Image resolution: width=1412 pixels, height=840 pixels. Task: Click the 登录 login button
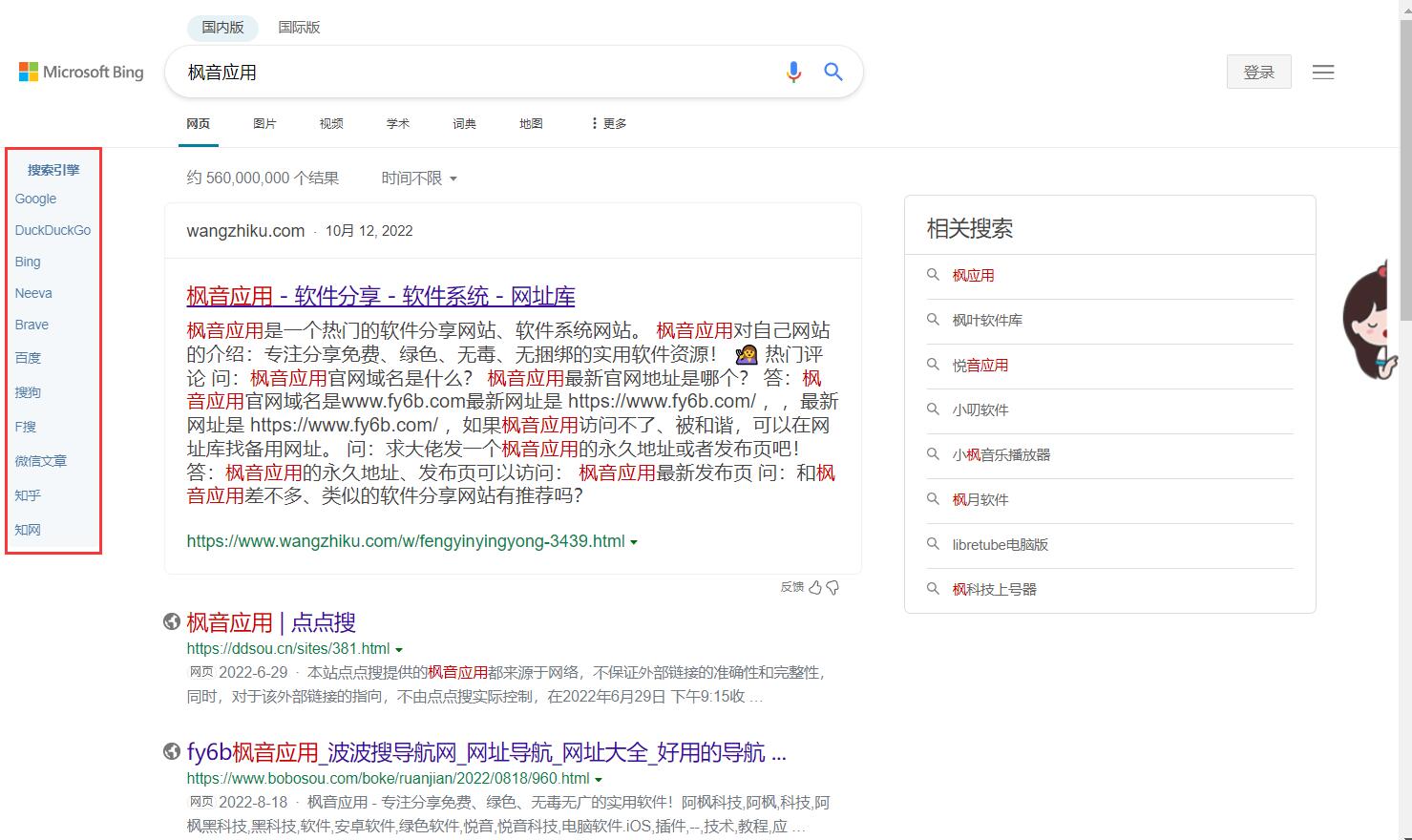[x=1259, y=72]
